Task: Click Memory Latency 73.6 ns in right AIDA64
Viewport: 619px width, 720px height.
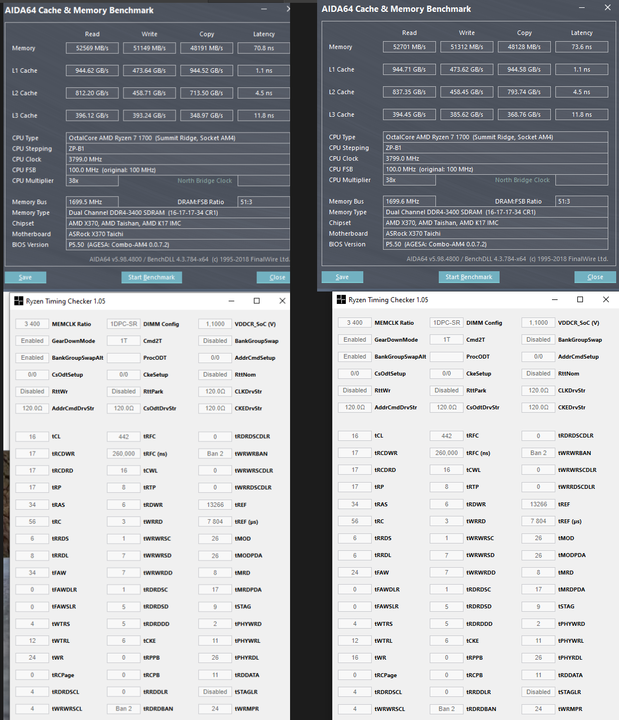Action: [582, 47]
